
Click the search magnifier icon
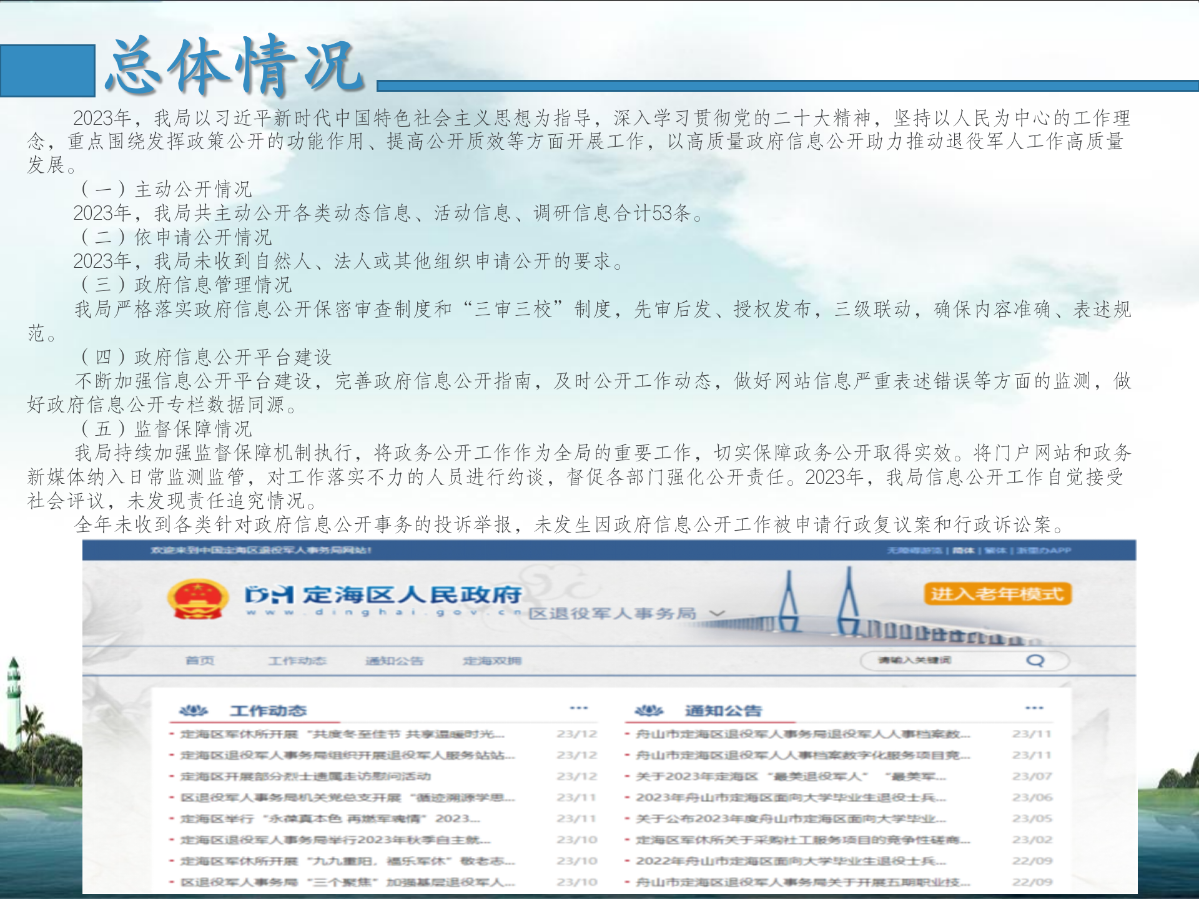pyautogui.click(x=1035, y=661)
